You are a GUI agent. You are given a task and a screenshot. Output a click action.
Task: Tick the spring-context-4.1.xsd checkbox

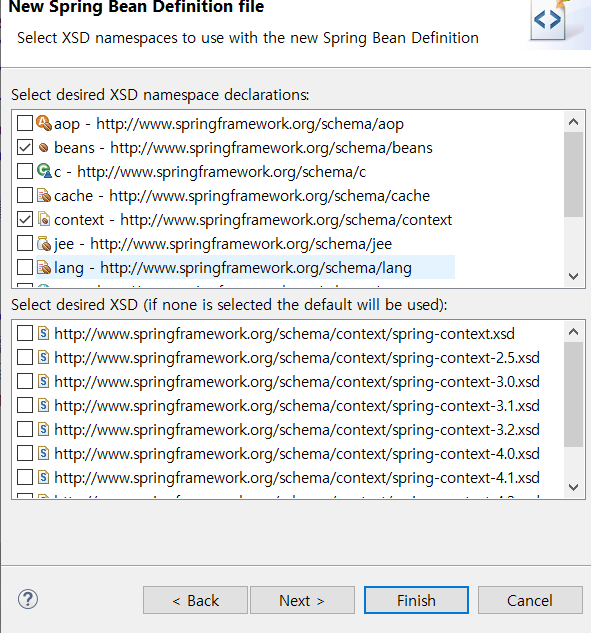tap(25, 477)
